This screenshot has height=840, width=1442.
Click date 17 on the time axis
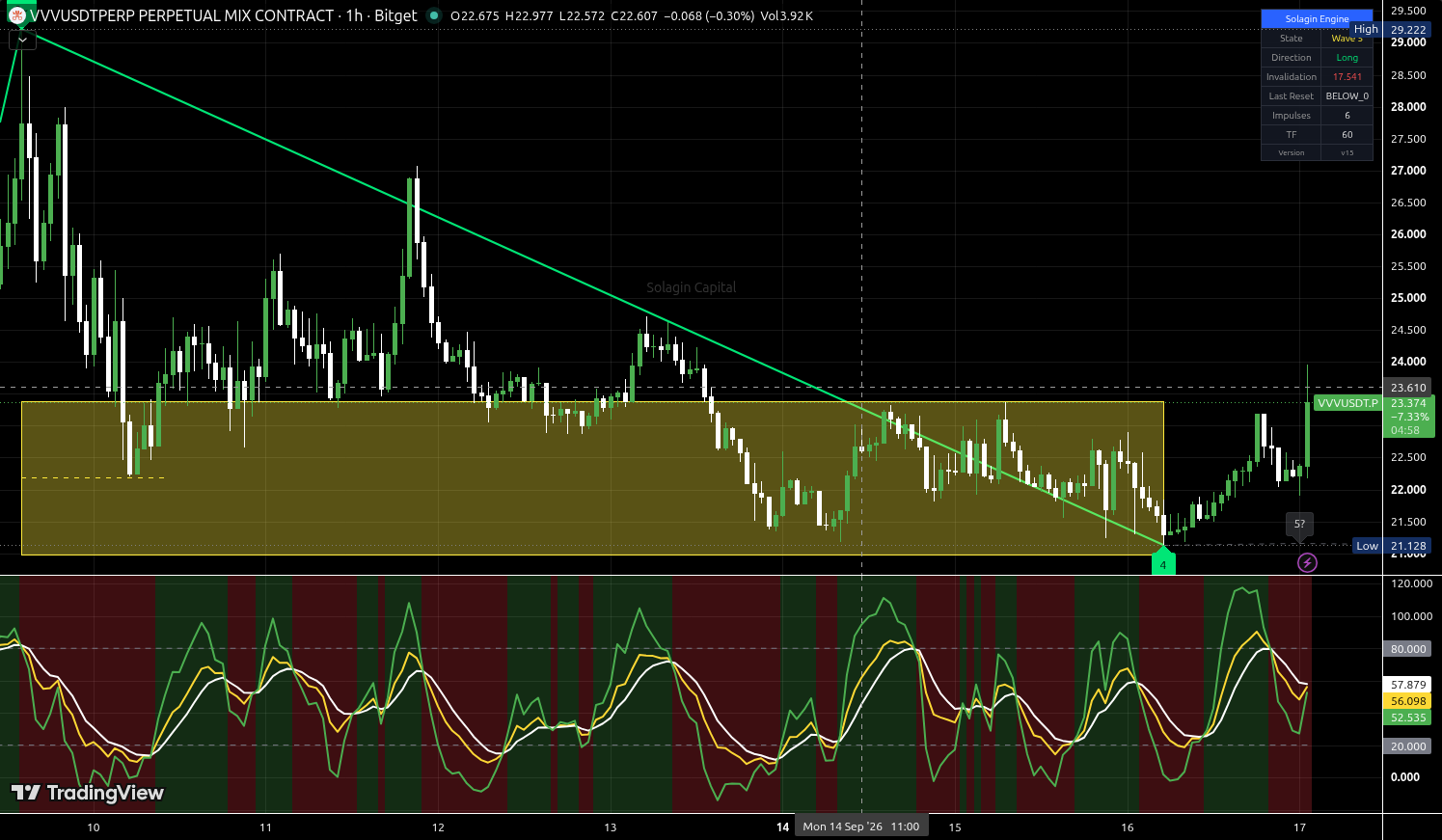click(x=1300, y=827)
